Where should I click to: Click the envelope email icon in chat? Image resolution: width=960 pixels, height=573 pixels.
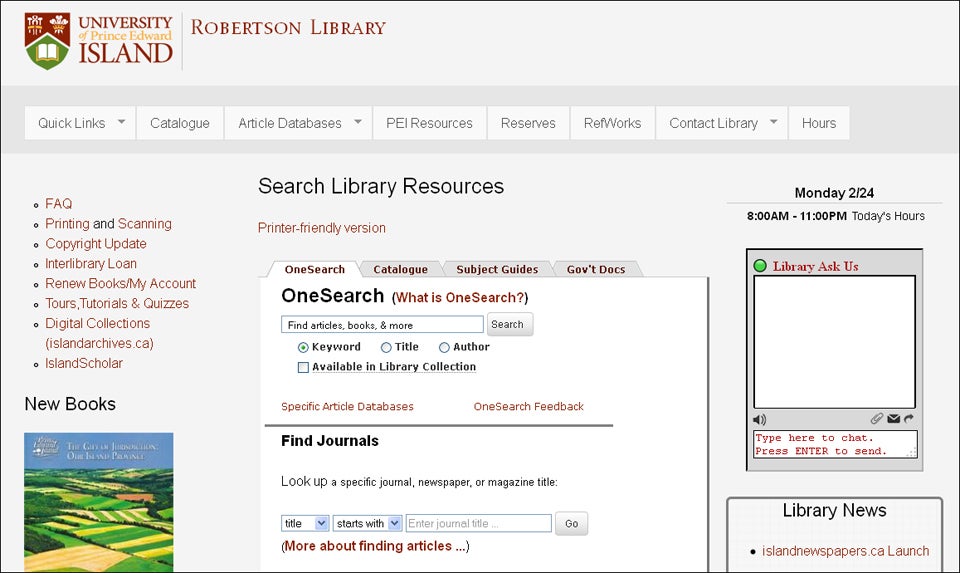(893, 419)
